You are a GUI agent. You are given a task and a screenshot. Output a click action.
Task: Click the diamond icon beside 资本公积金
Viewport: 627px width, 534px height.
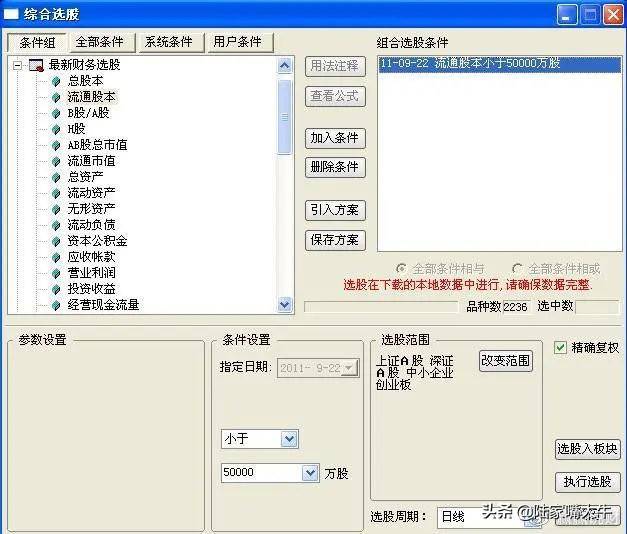click(56, 242)
